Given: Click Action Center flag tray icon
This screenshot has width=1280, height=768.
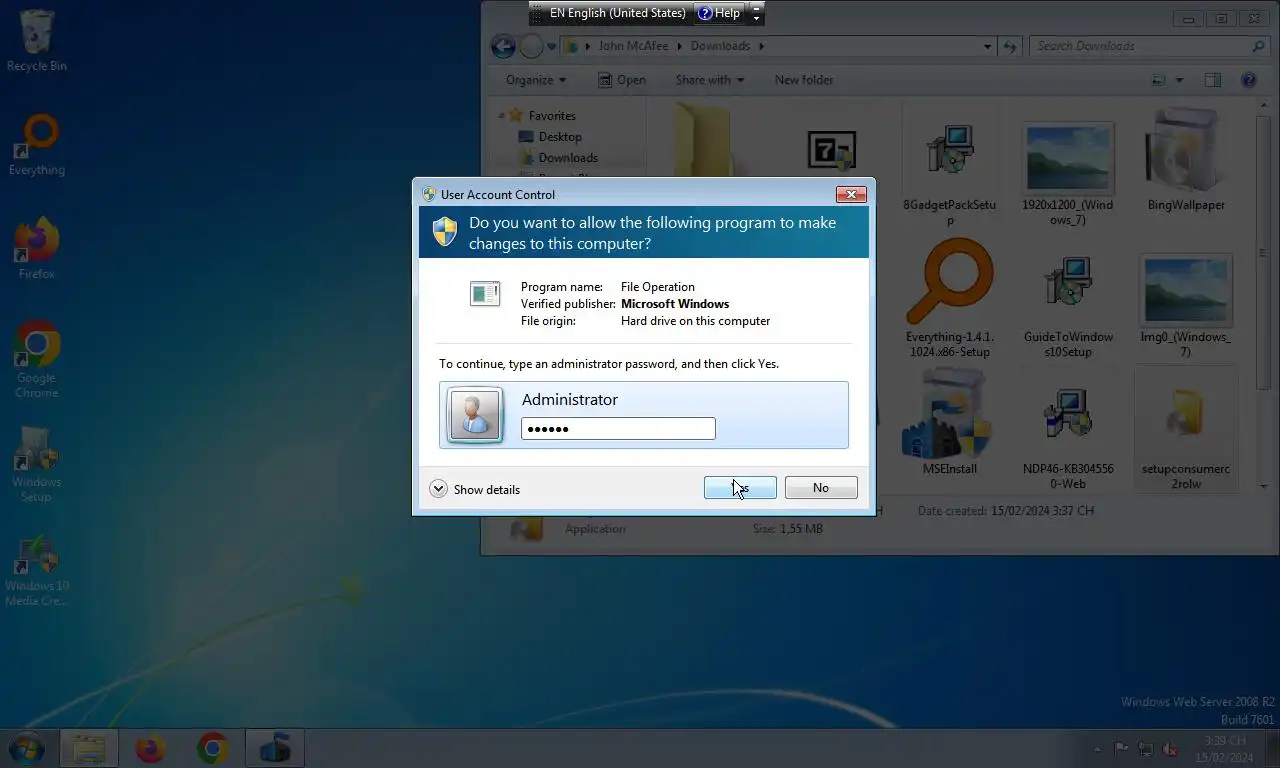Looking at the screenshot, I should point(1121,749).
